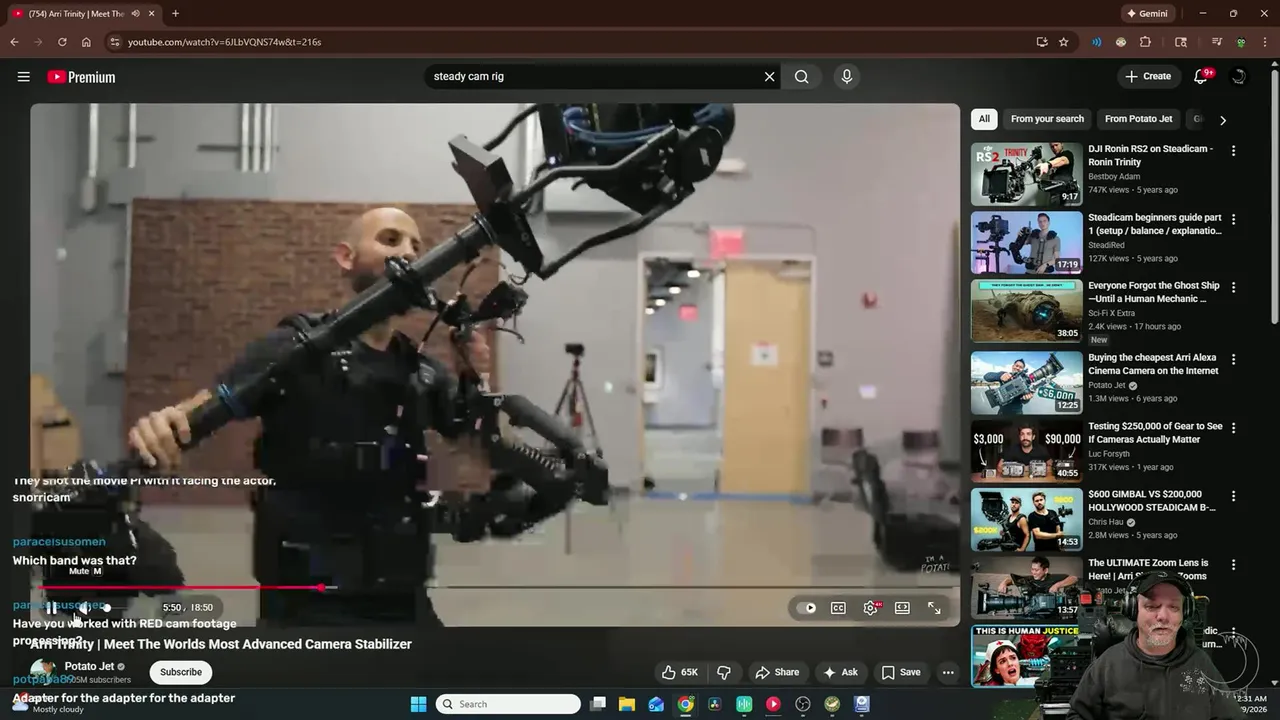The width and height of the screenshot is (1280, 720).
Task: Open DaVinci Resolve from the taskbar
Action: pyautogui.click(x=715, y=704)
